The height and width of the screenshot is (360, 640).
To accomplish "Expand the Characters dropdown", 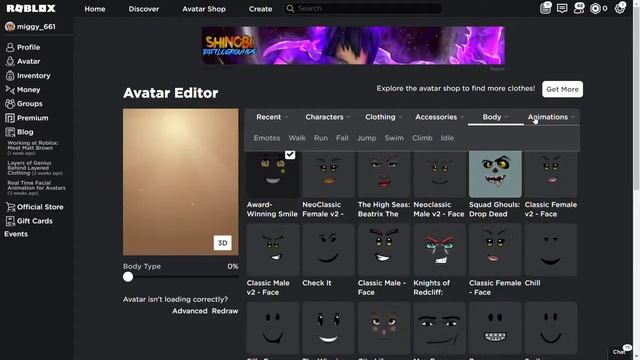I will coord(328,117).
